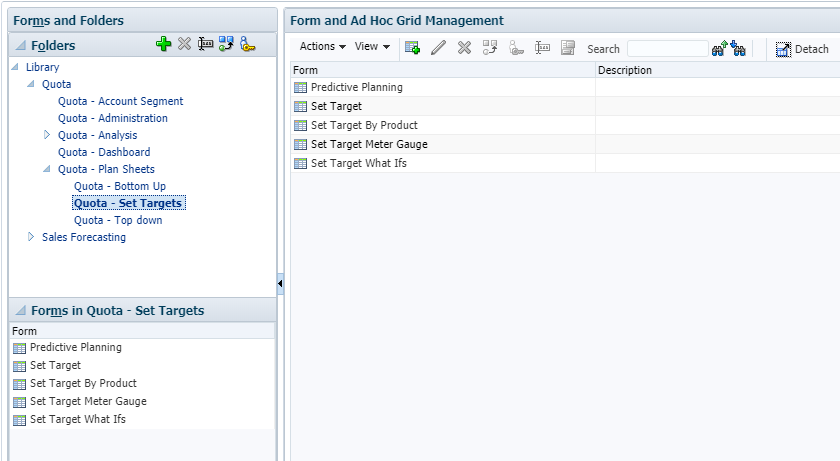Click into the Search text field

coord(667,48)
